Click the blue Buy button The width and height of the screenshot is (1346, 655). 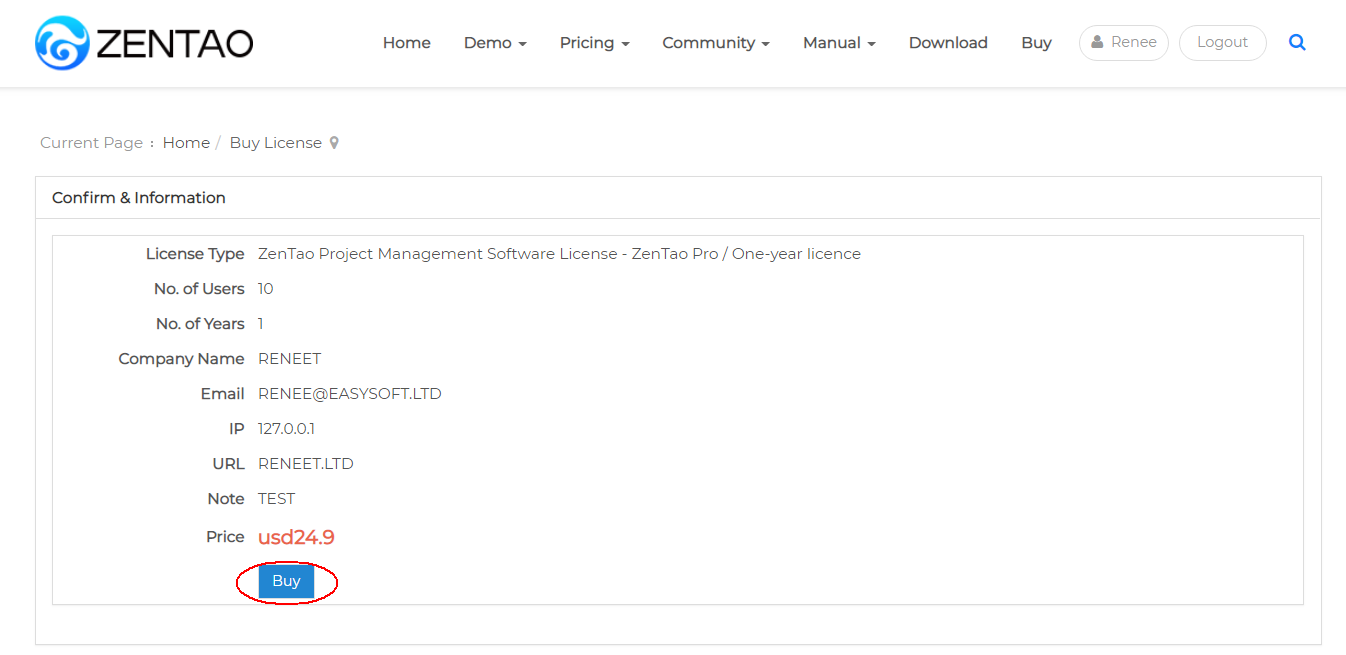[x=286, y=582]
